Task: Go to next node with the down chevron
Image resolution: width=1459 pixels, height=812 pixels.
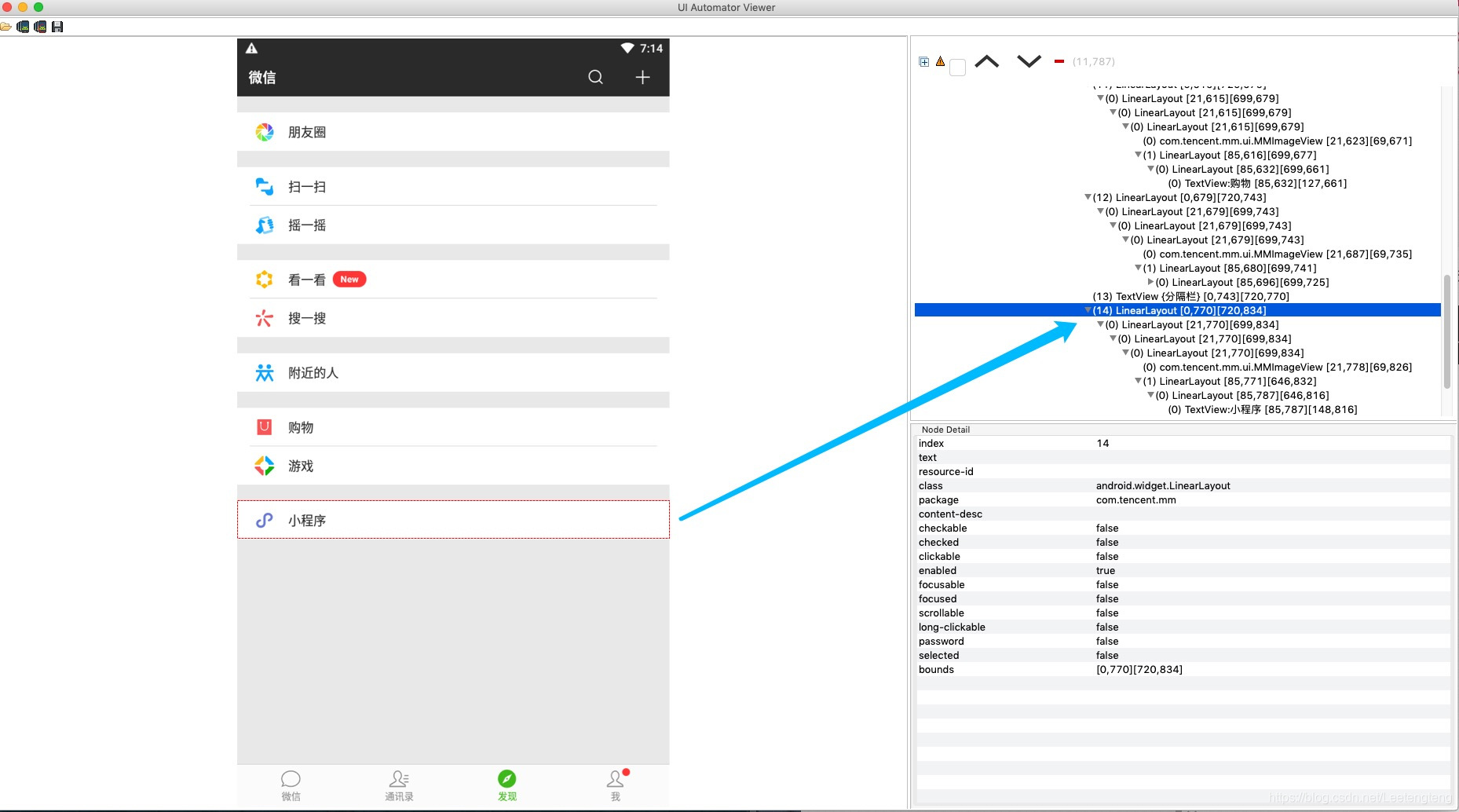Action: click(1029, 61)
